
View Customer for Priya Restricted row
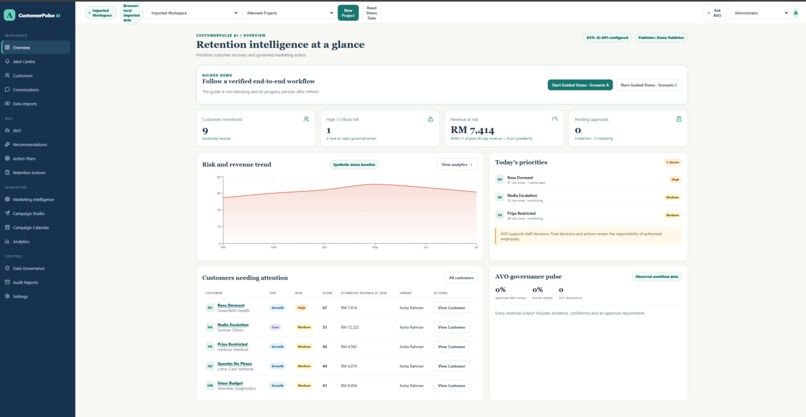pos(451,347)
